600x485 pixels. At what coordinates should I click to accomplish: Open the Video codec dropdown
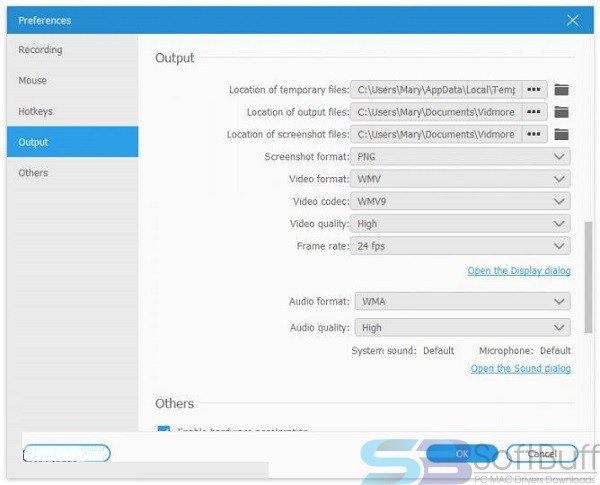coord(460,201)
